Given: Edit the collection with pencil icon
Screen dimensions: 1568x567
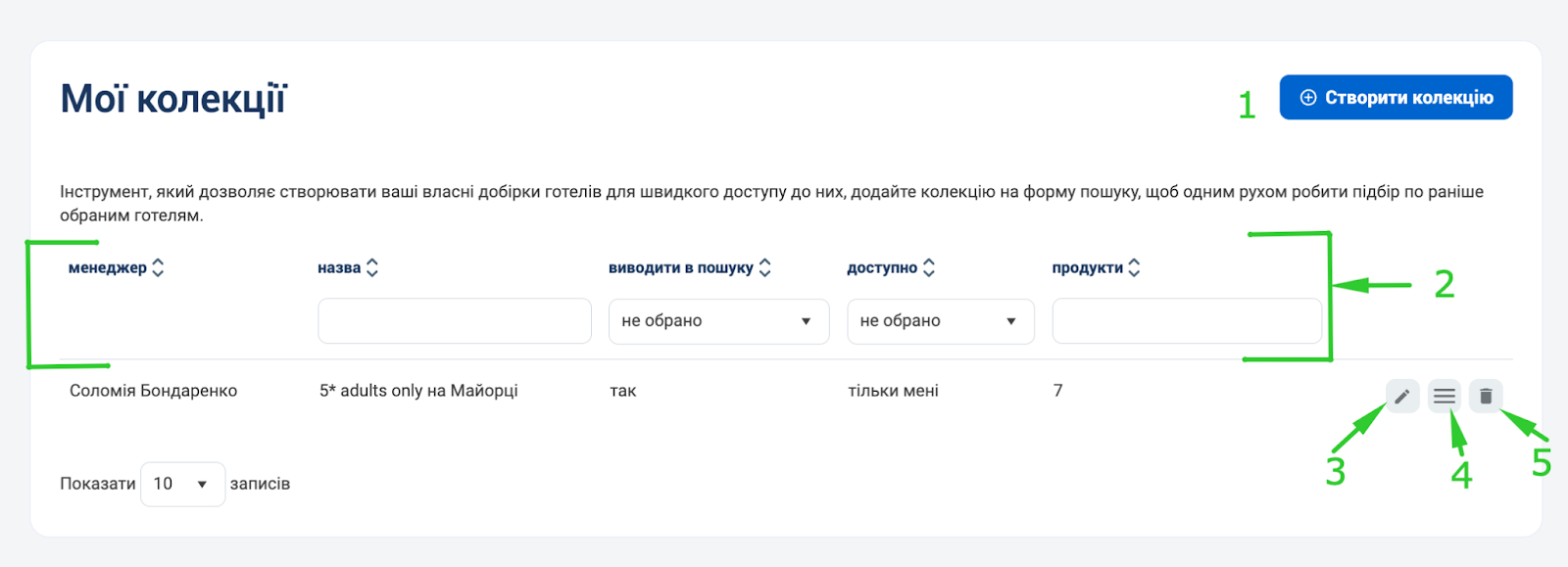Looking at the screenshot, I should [x=1402, y=397].
